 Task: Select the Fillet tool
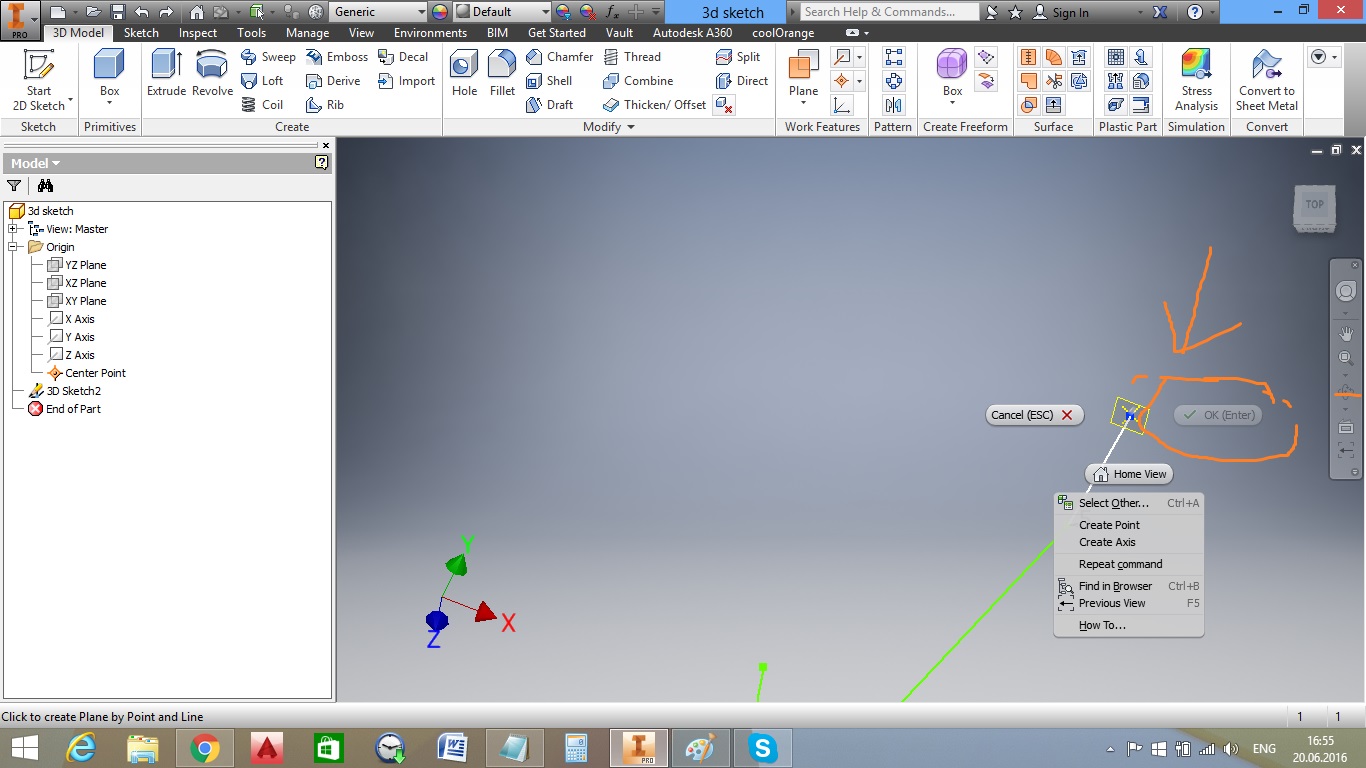coord(501,72)
